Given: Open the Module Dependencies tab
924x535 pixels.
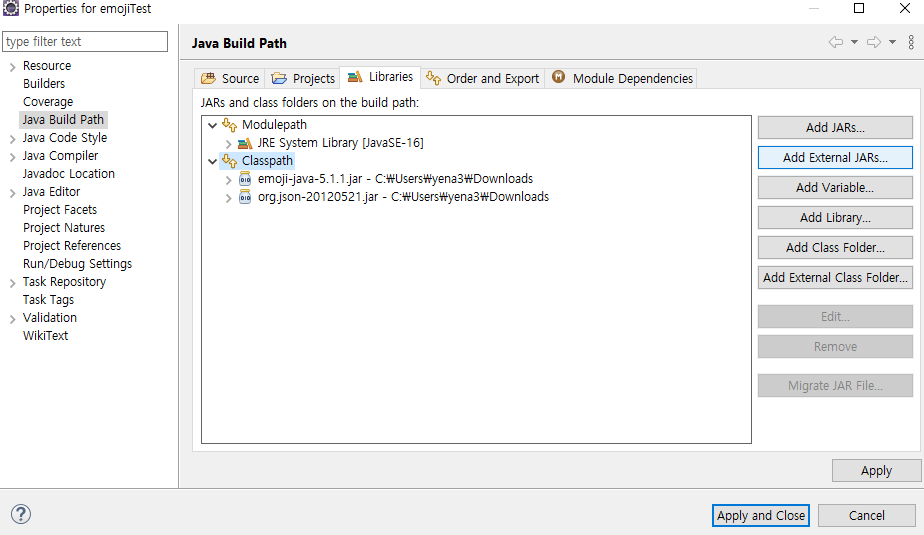Looking at the screenshot, I should tap(622, 78).
